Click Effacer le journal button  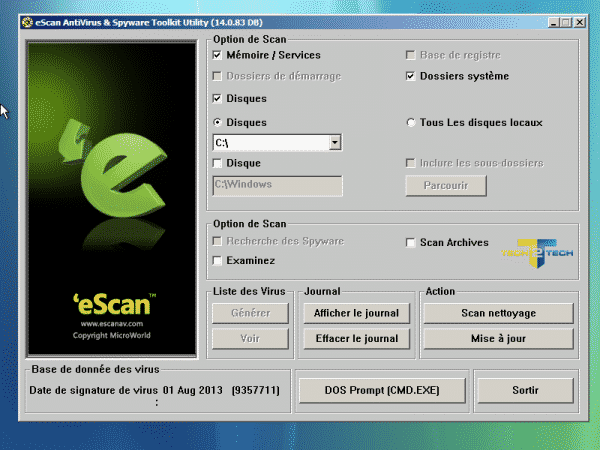point(357,339)
